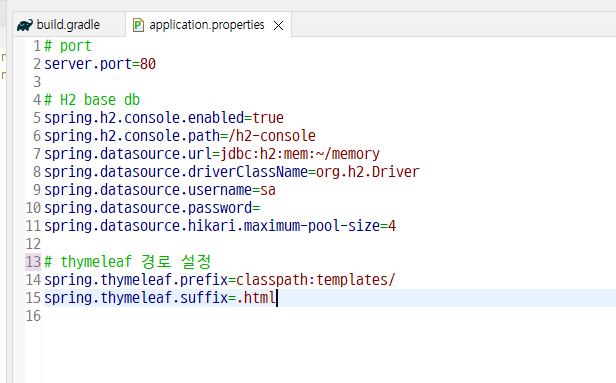Screen dimensions: 616x383
Task: Click the '# thymeleaf 경로 설정' comment
Action: [128, 262]
